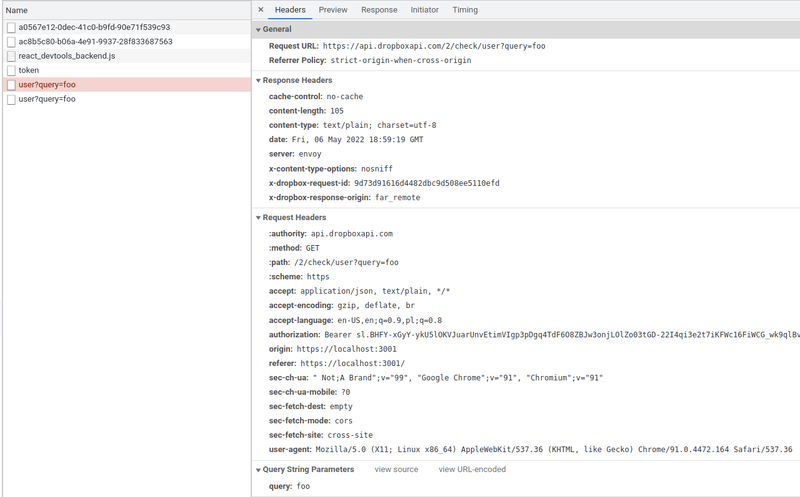Show the Initiator tab
The height and width of the screenshot is (497, 800).
click(x=424, y=10)
